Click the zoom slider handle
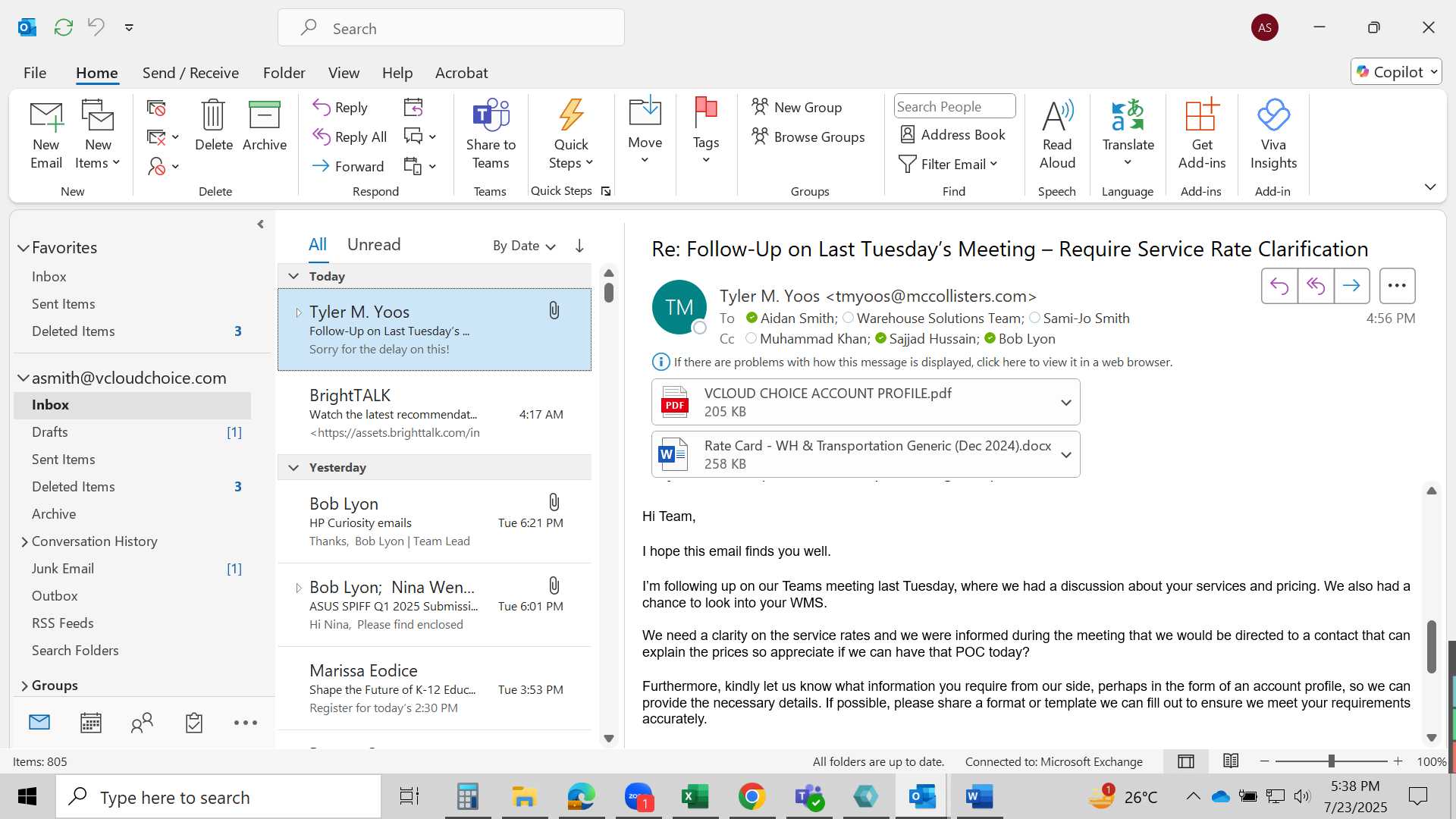Viewport: 1456px width, 819px height. 1331,761
